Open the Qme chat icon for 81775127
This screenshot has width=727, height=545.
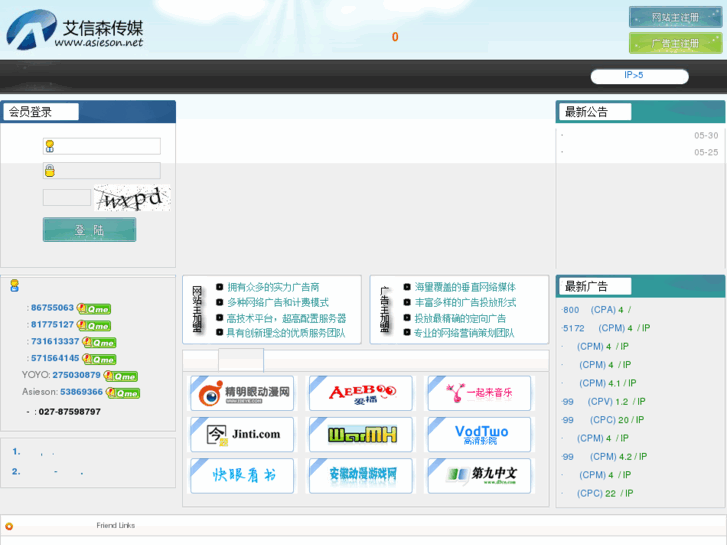94,326
